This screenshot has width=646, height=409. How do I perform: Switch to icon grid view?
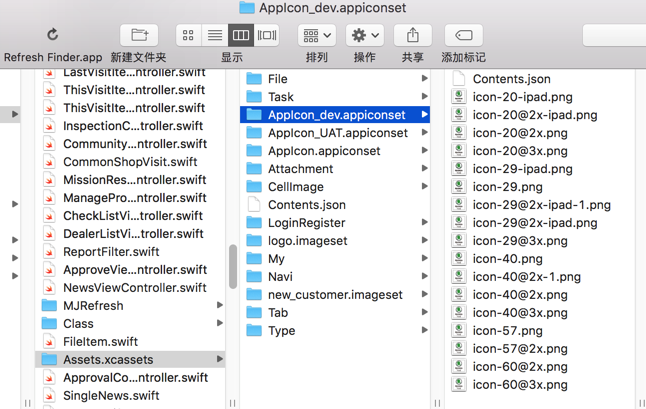(x=188, y=35)
